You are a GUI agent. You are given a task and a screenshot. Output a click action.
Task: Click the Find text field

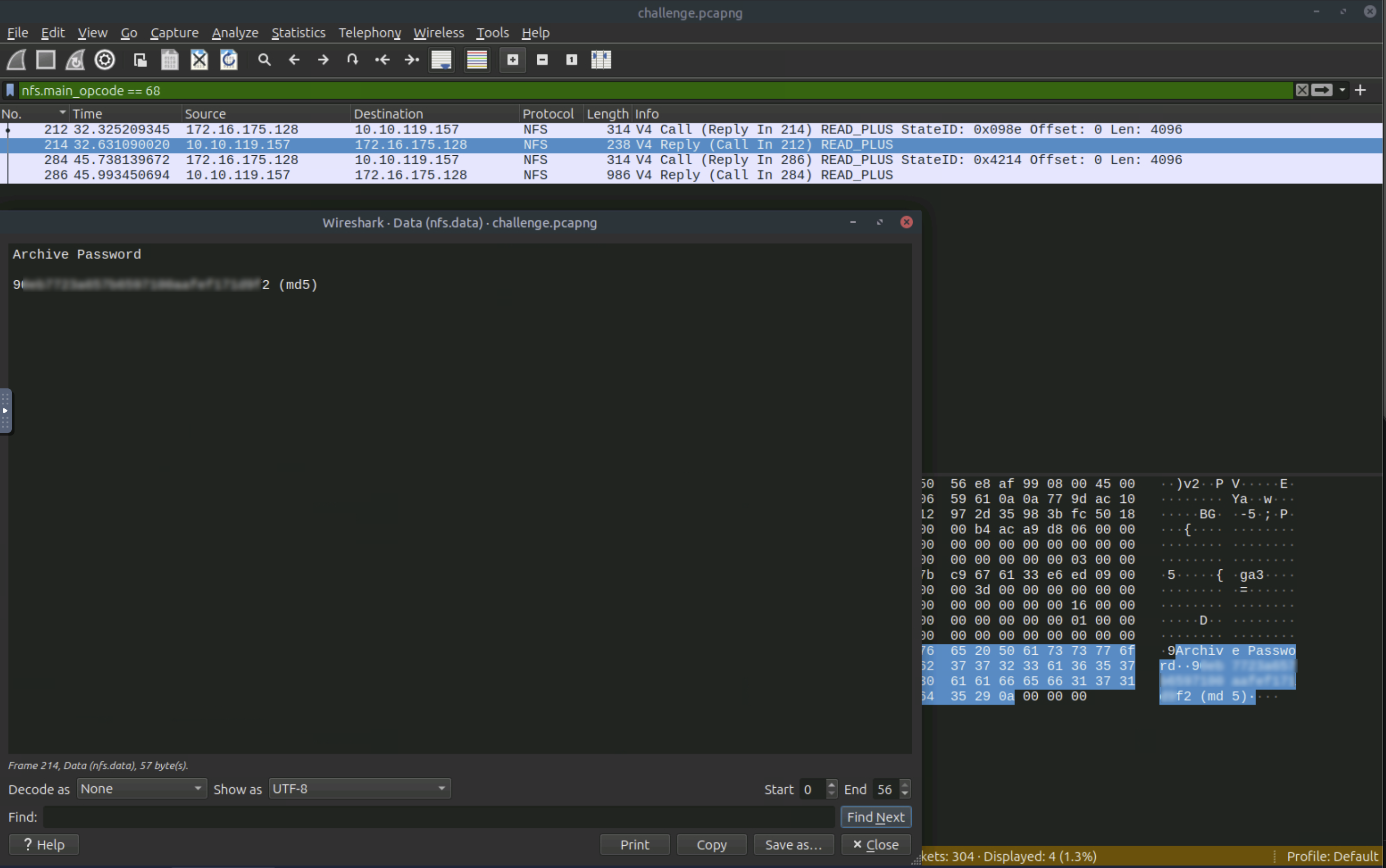[x=439, y=817]
